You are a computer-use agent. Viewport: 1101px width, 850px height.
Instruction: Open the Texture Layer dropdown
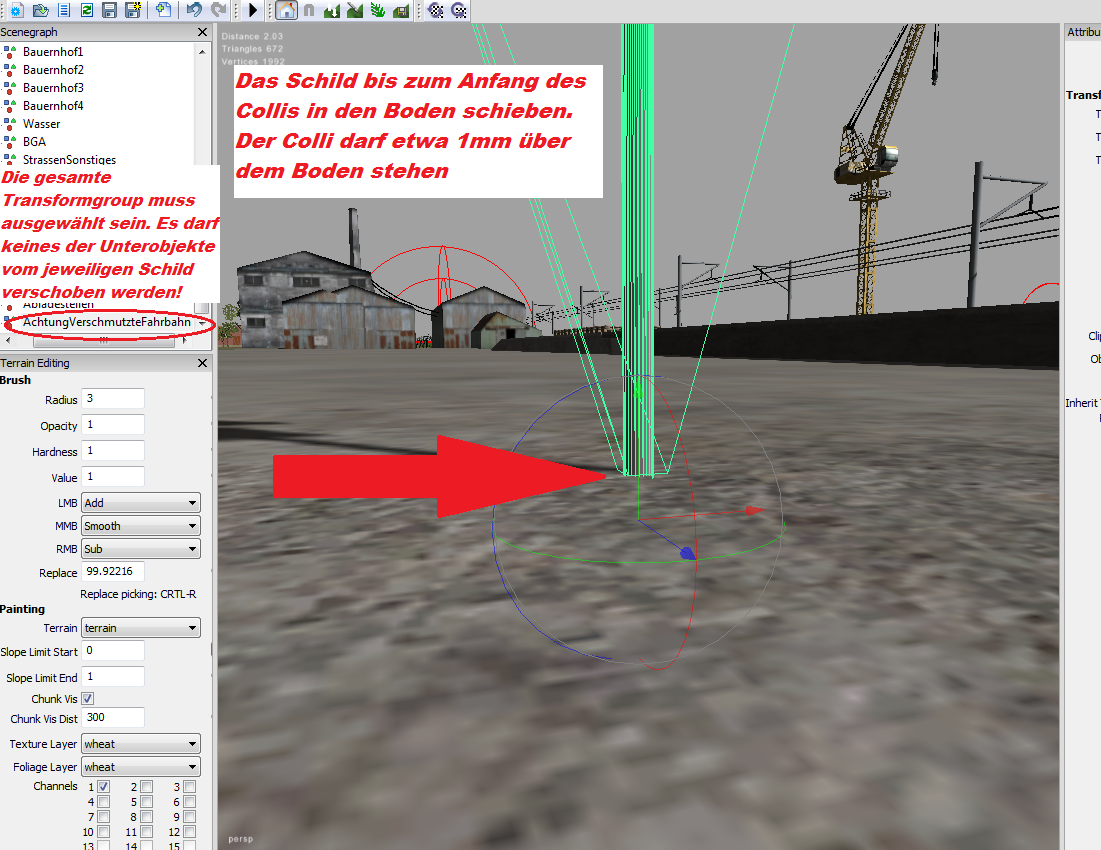point(141,744)
